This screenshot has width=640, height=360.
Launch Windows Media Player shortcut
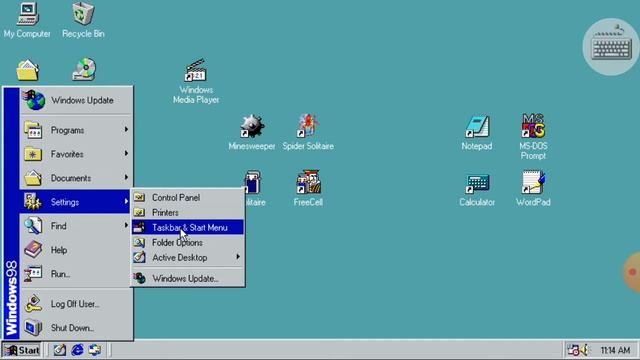[x=196, y=81]
